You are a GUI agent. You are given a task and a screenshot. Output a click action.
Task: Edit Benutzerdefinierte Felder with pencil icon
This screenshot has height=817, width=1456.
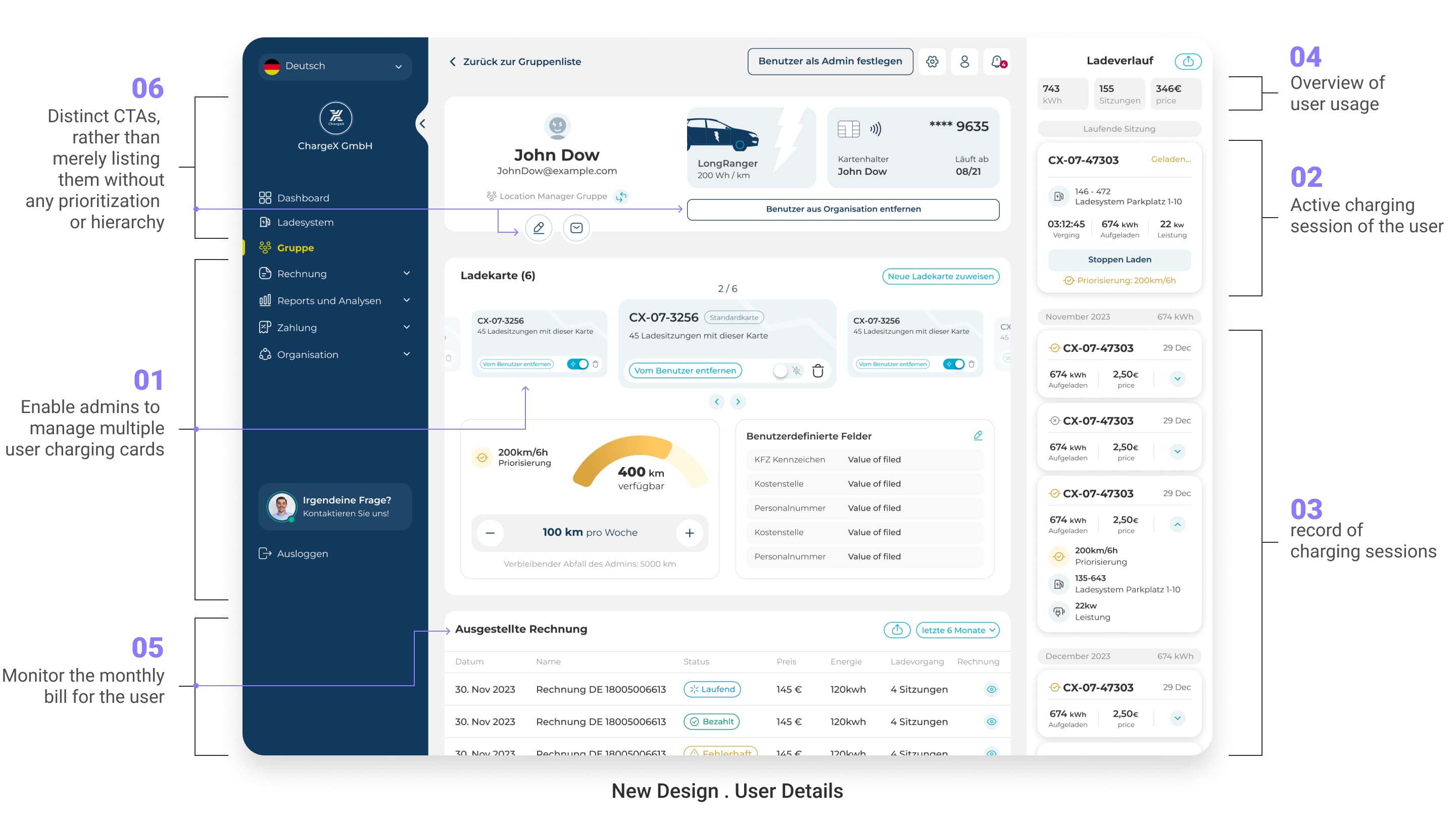(x=978, y=436)
